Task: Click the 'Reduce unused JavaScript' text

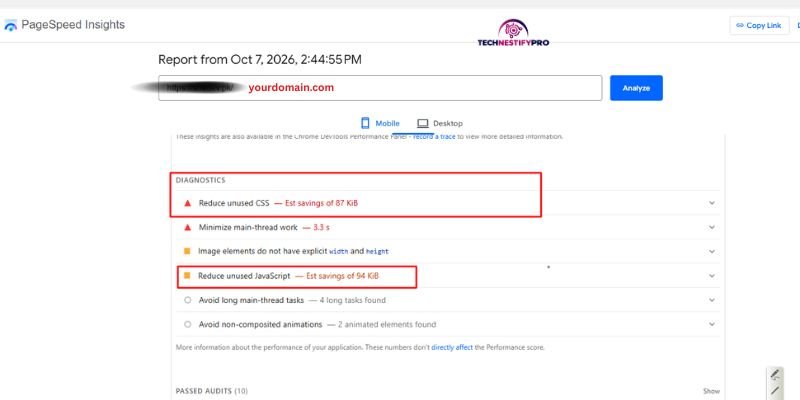Action: pyautogui.click(x=244, y=276)
